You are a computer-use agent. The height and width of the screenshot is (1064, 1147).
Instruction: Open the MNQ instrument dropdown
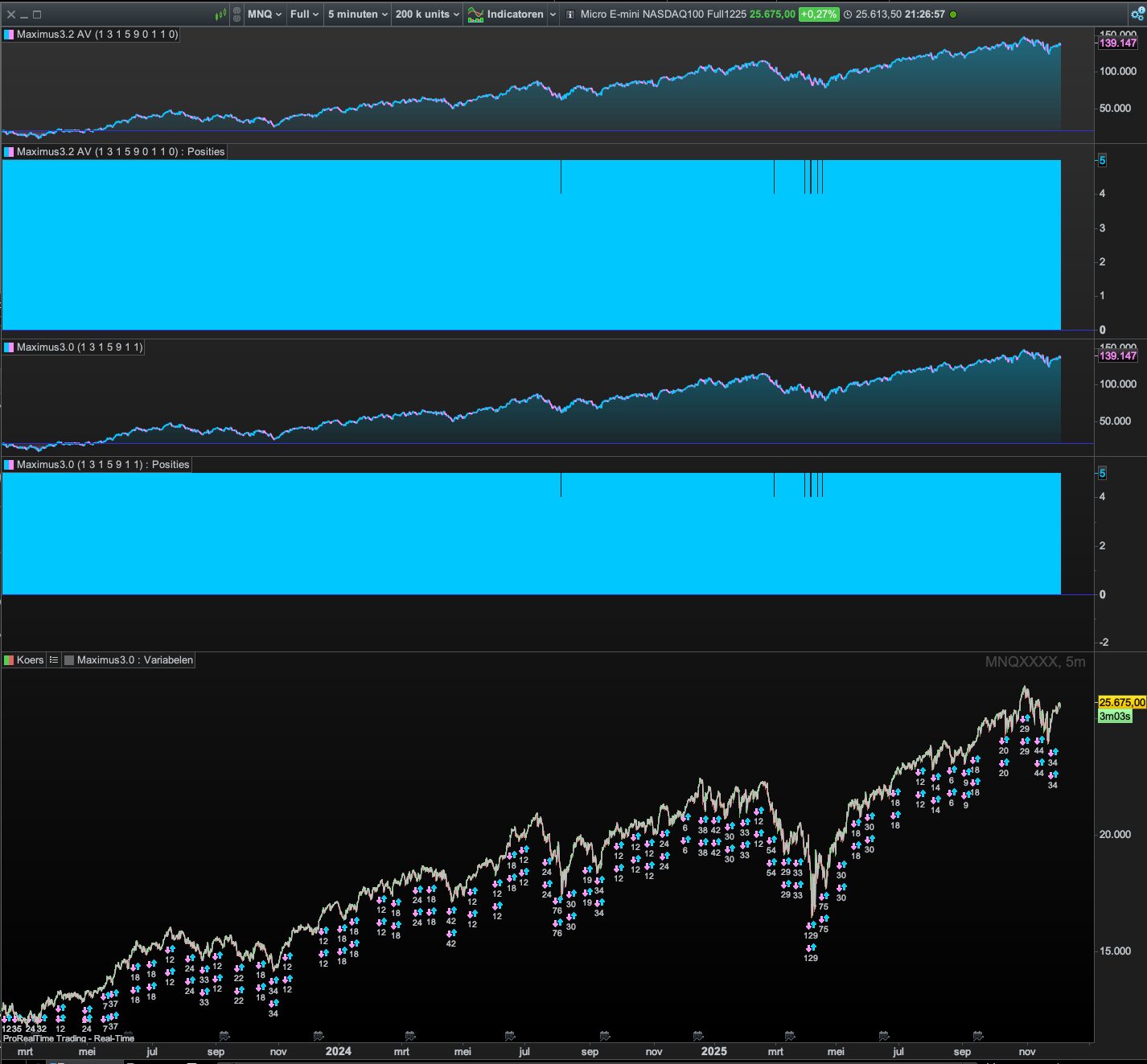[265, 14]
